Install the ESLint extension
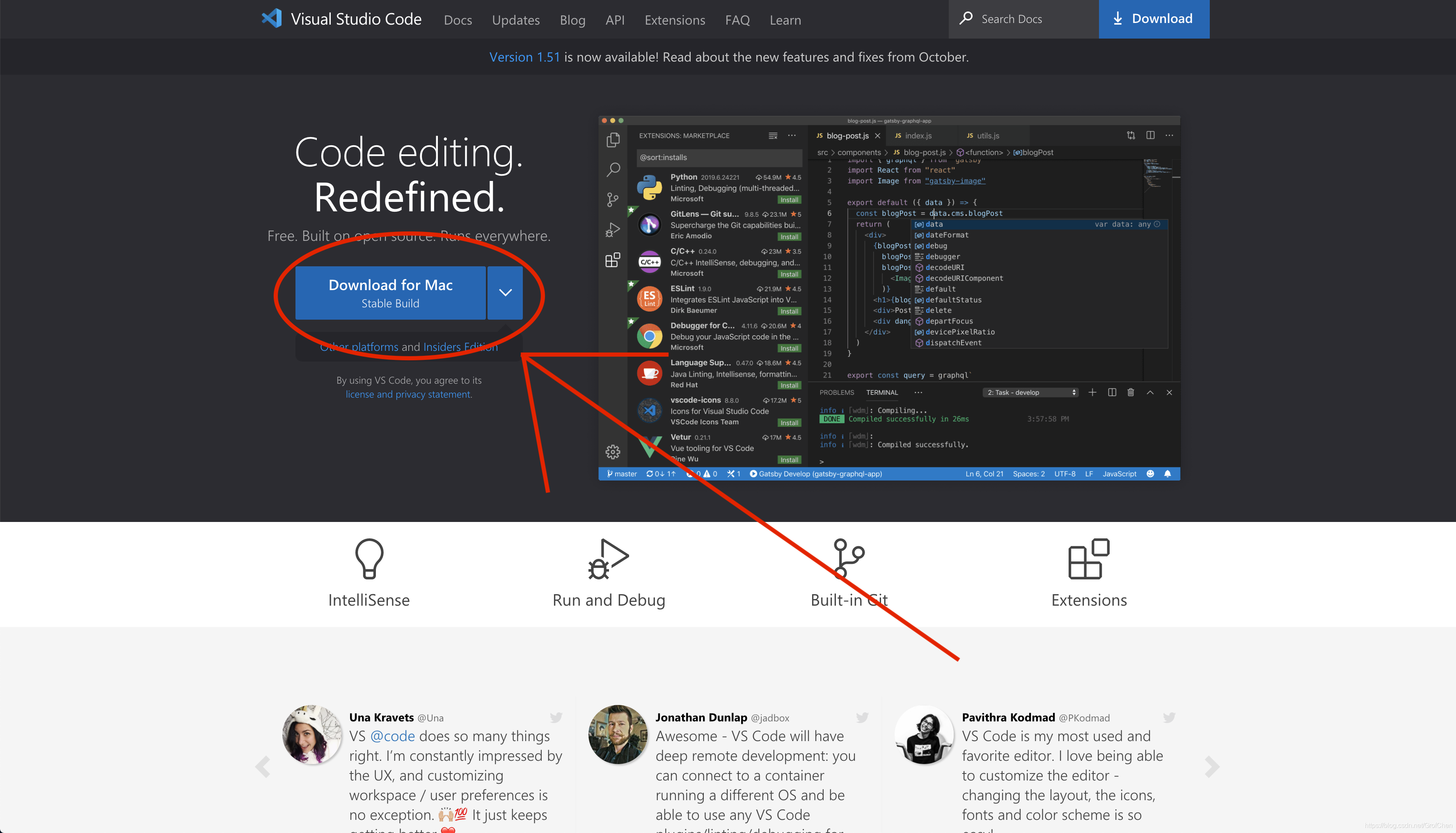The width and height of the screenshot is (1456, 833). pos(789,311)
